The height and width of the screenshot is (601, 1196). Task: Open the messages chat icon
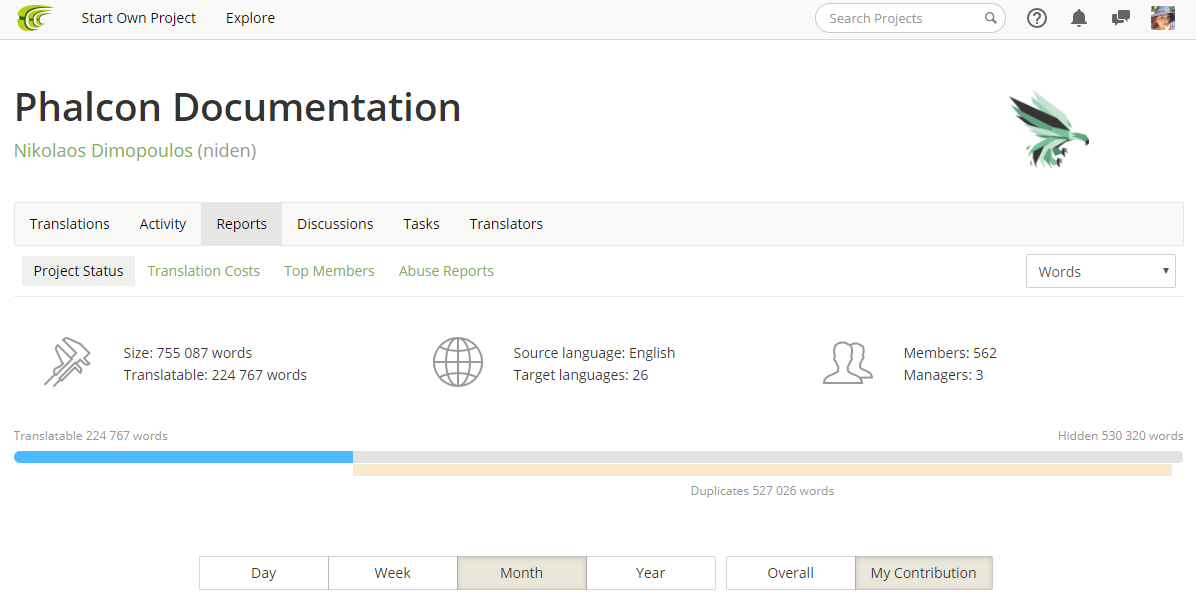coord(1120,18)
